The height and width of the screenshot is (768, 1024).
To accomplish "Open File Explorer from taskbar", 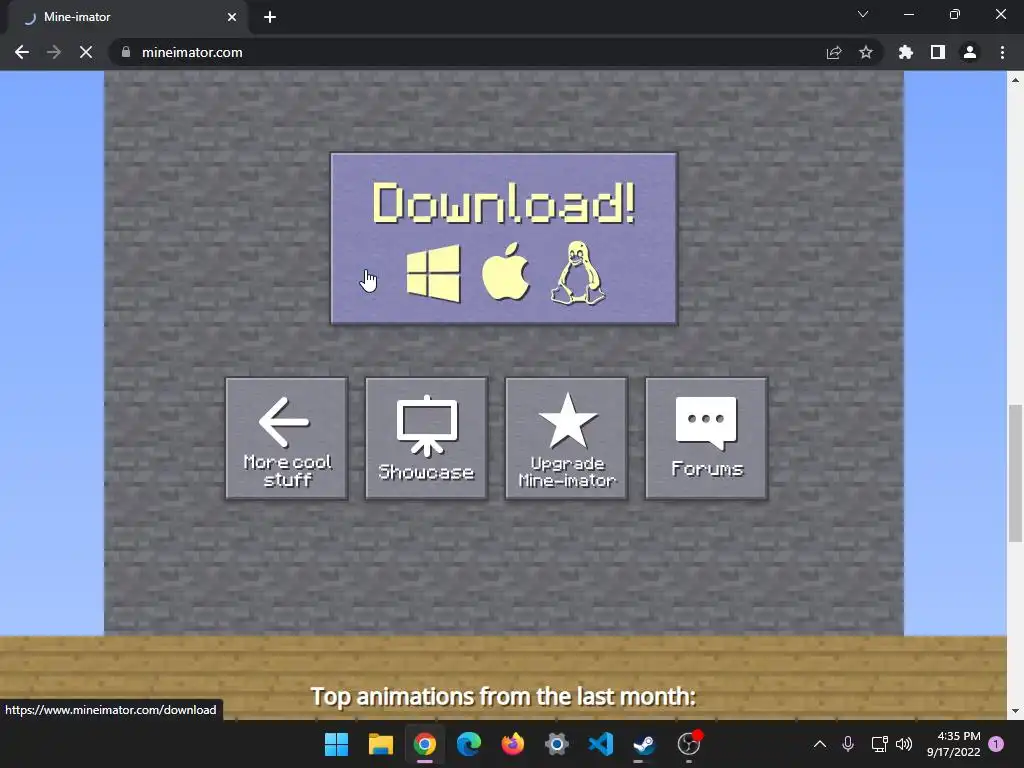I will coord(381,744).
